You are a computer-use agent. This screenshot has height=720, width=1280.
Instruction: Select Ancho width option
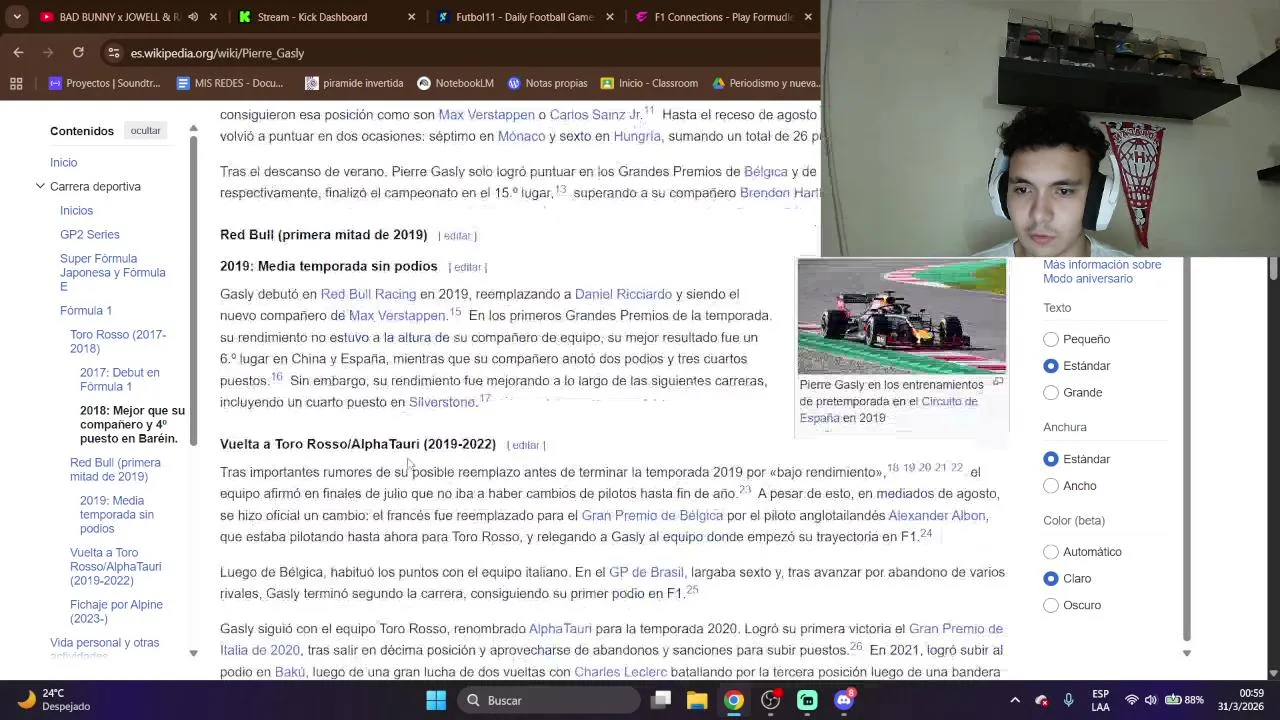1051,486
